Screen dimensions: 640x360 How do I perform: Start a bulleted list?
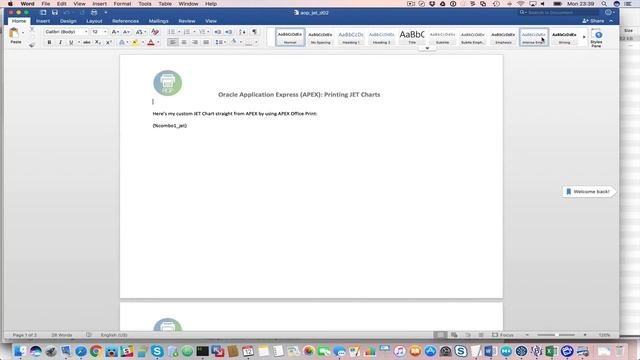(x=171, y=32)
